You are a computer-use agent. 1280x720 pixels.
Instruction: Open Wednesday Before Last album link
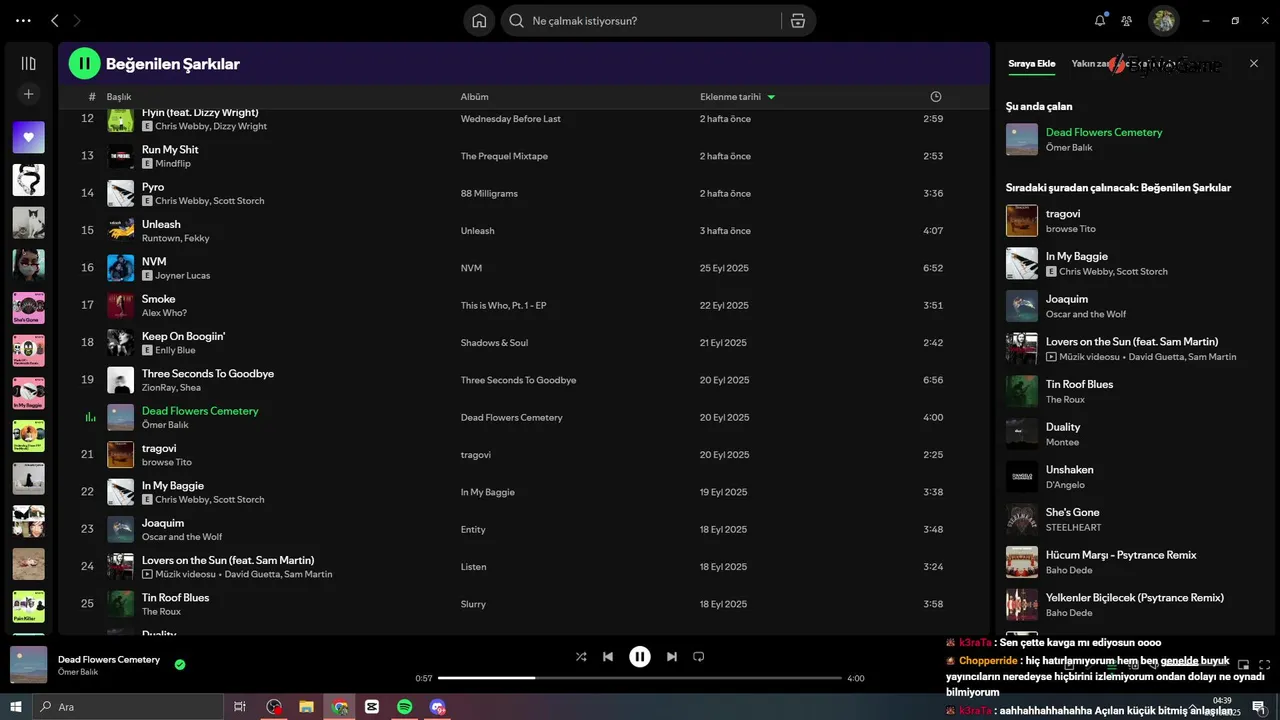pos(510,119)
